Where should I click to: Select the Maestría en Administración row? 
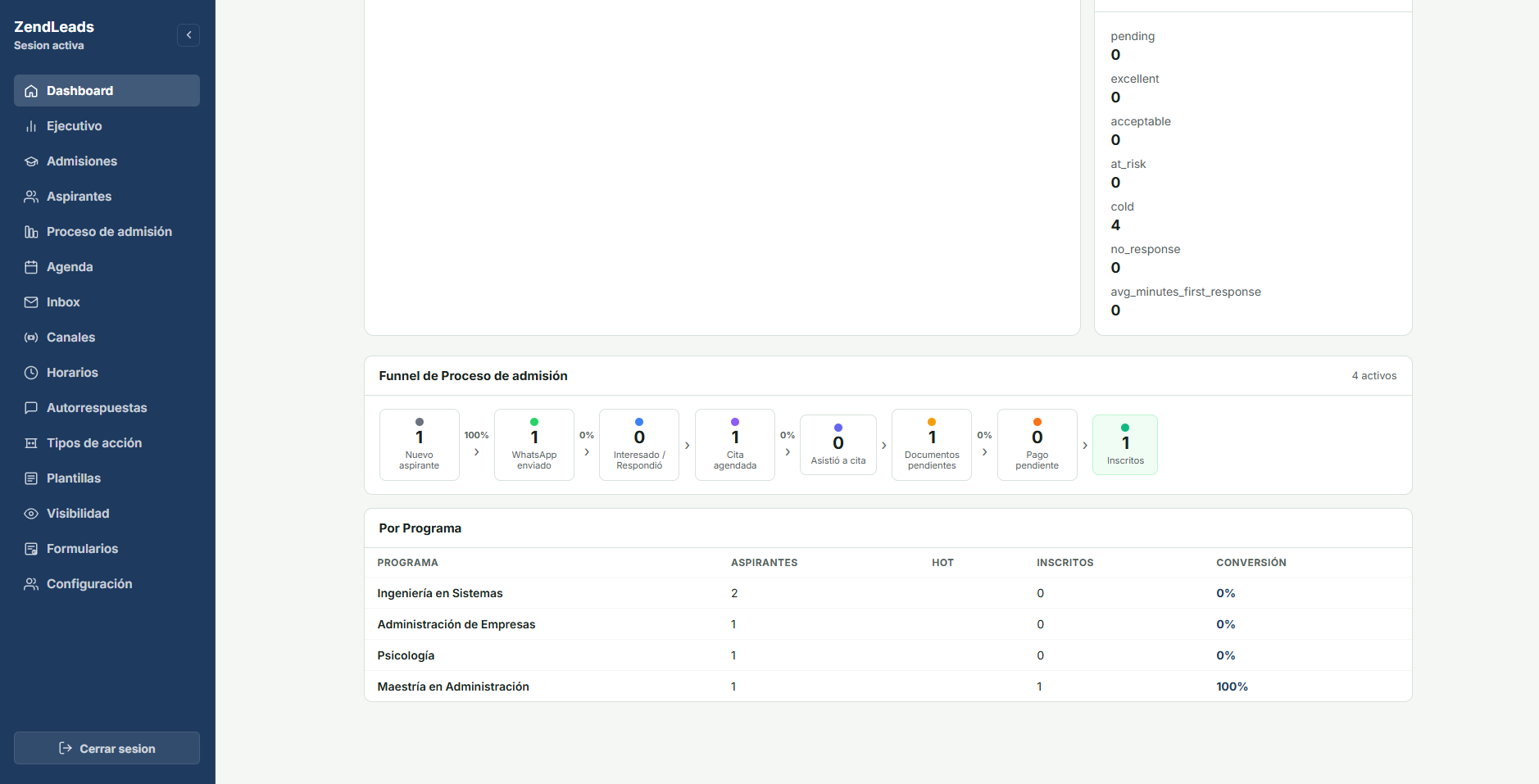pos(888,687)
